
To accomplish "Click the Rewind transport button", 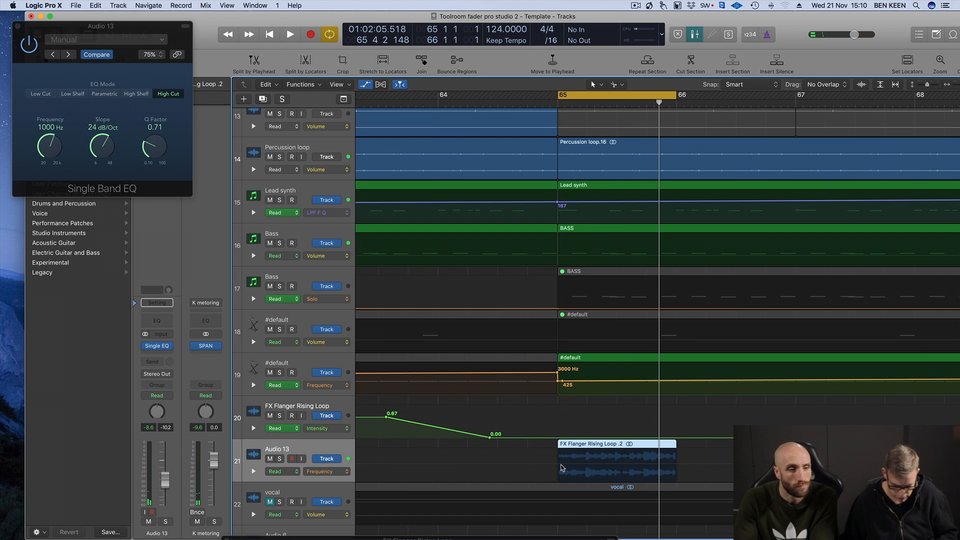I will (x=228, y=34).
